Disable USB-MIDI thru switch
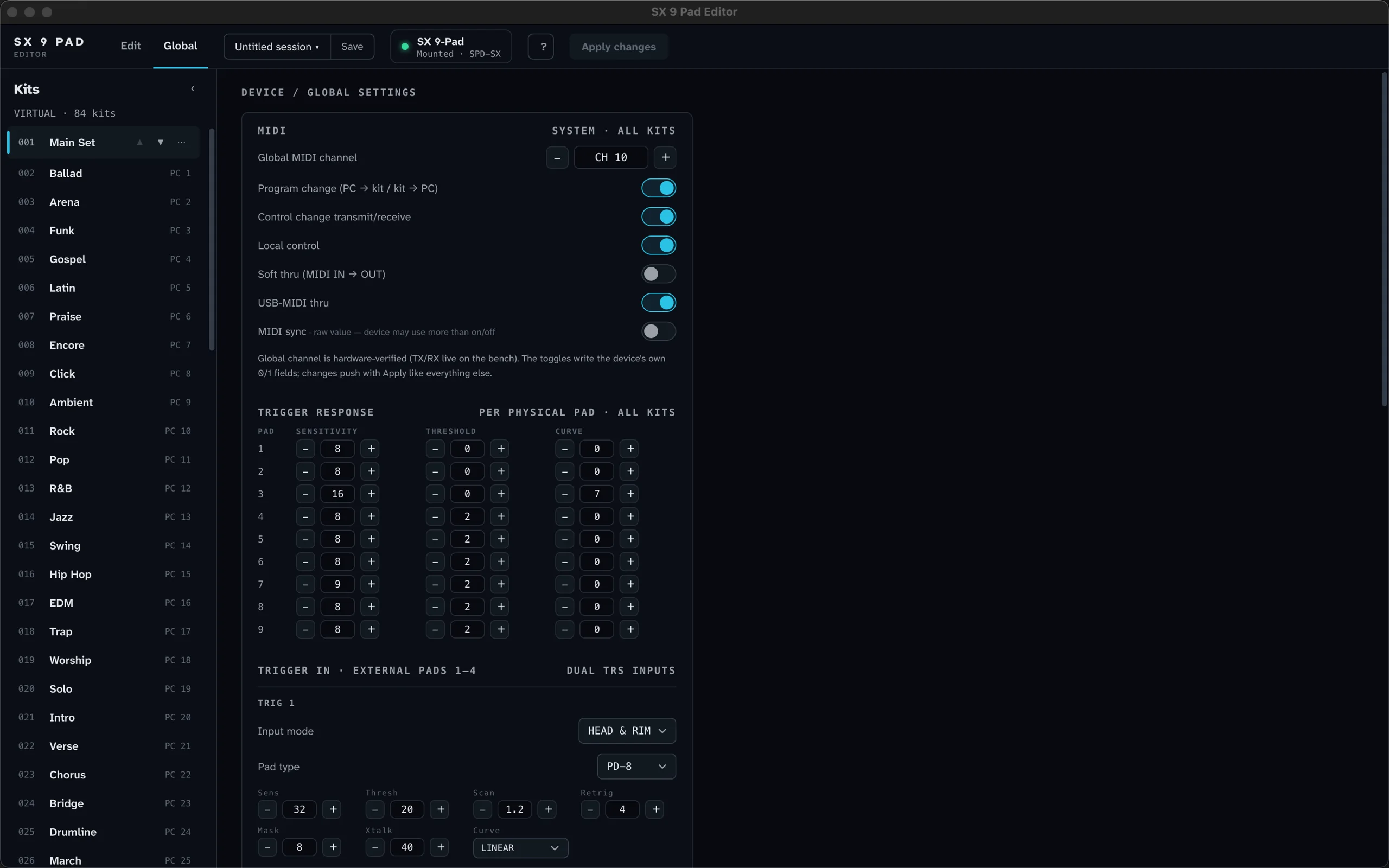This screenshot has height=868, width=1389. pos(658,303)
